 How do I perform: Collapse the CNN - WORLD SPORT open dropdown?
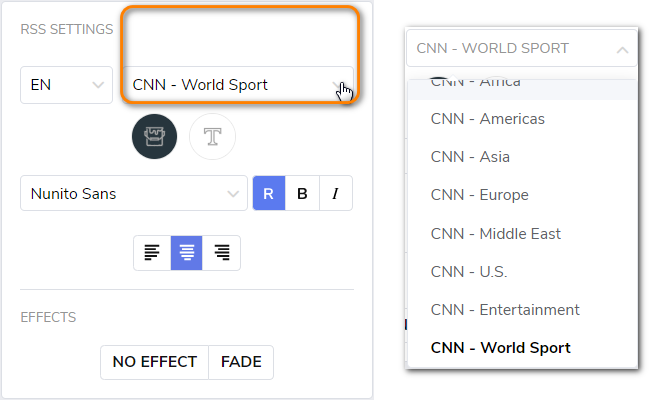(x=522, y=48)
